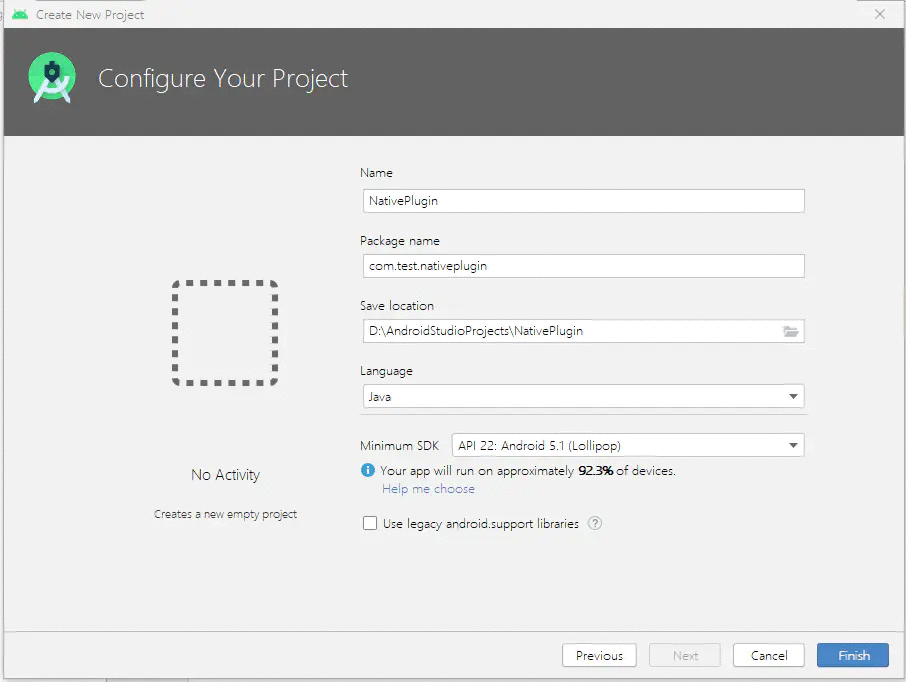
Task: Click the green Android icon in the title bar
Action: (20, 14)
